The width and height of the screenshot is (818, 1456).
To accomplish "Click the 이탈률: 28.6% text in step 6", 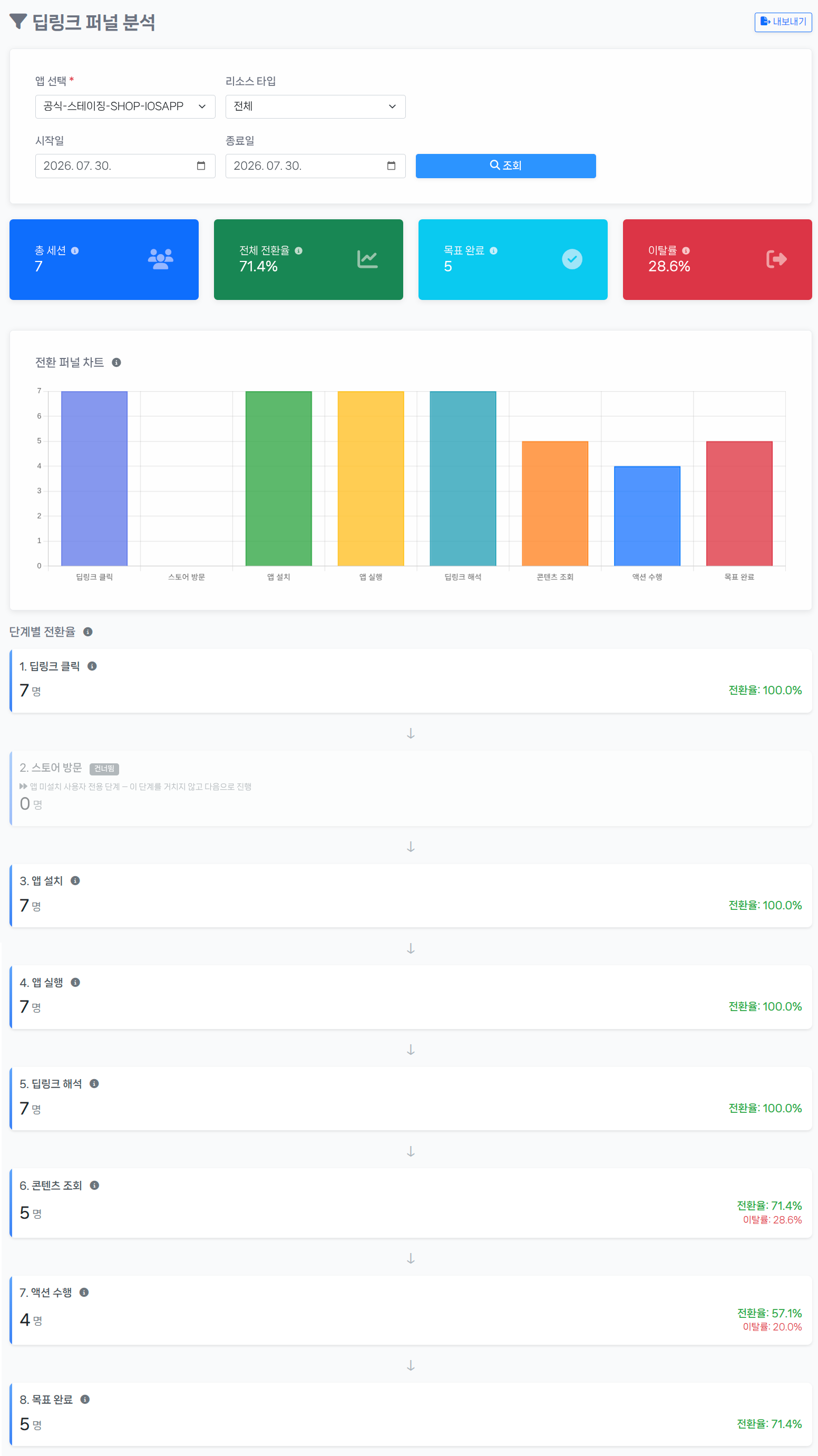I will [772, 1219].
